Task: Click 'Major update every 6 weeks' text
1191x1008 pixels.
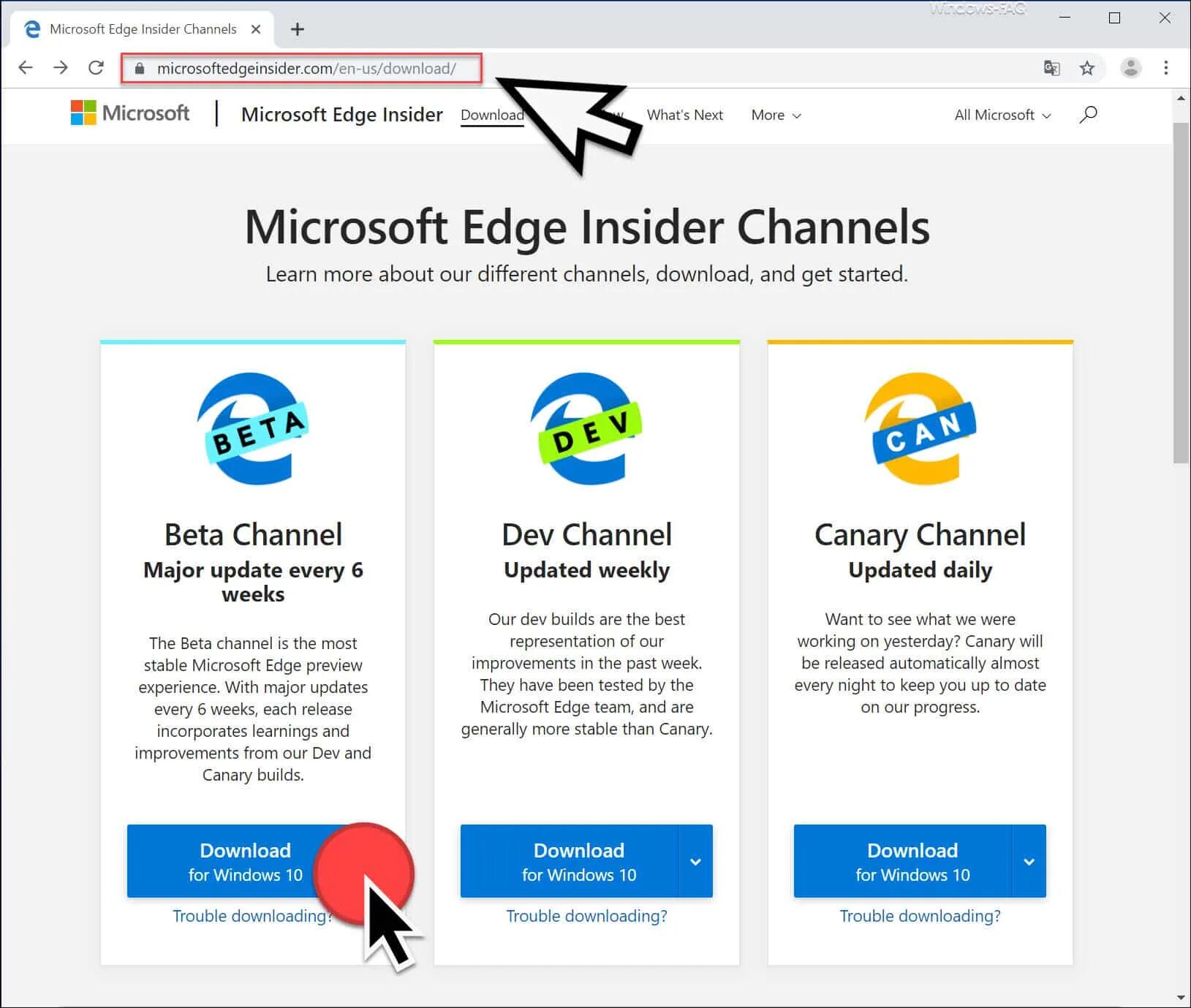Action: pos(253,582)
